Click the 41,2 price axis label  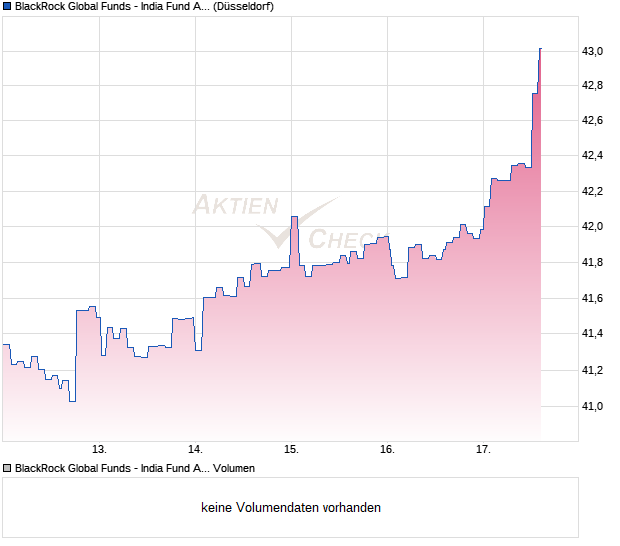point(592,370)
